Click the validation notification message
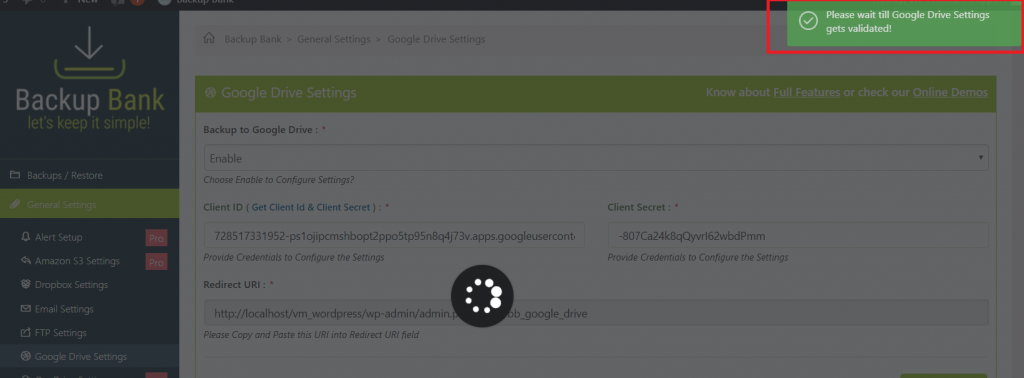The image size is (1024, 378). 904,23
